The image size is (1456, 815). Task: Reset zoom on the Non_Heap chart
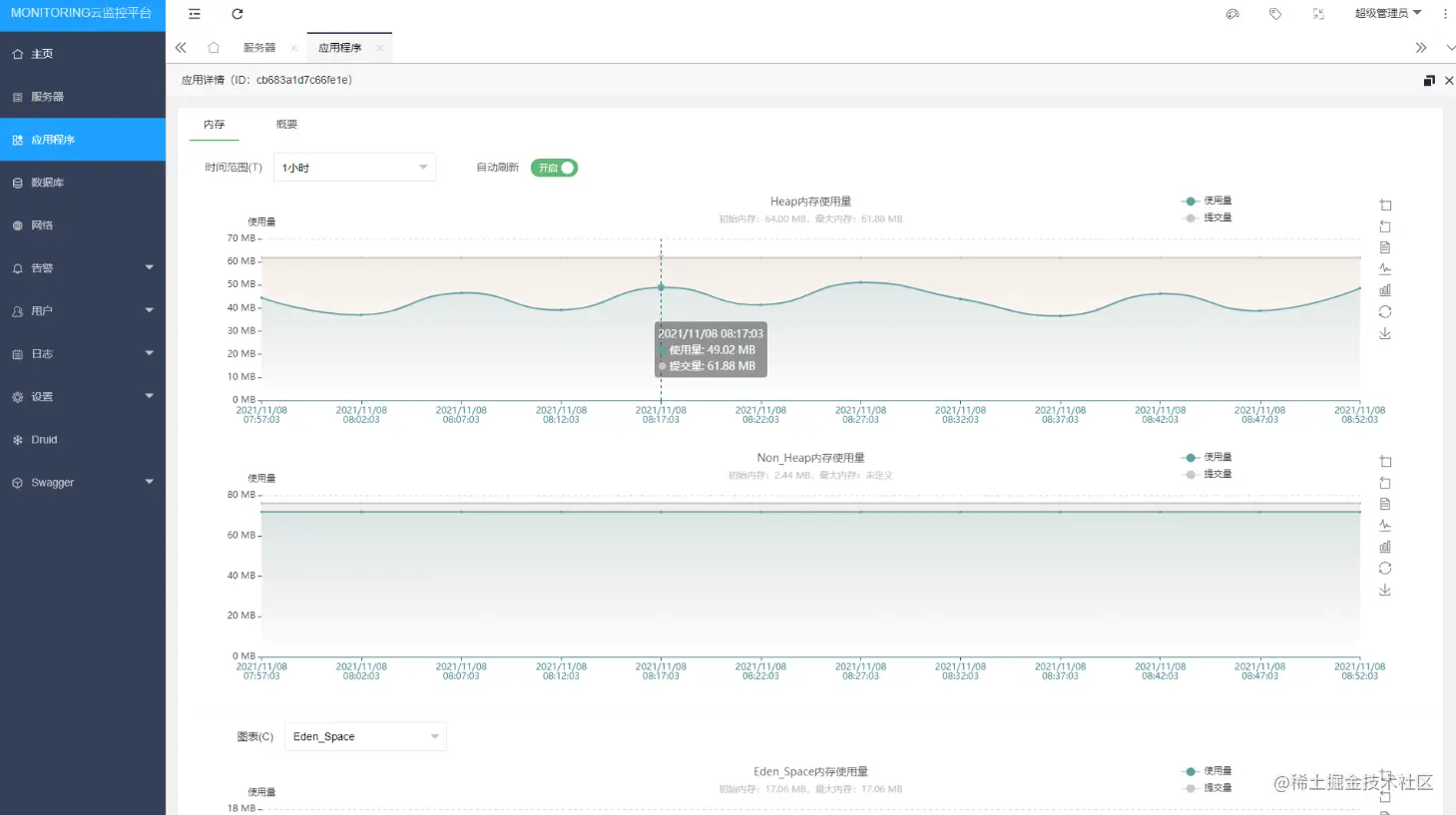point(1385,484)
